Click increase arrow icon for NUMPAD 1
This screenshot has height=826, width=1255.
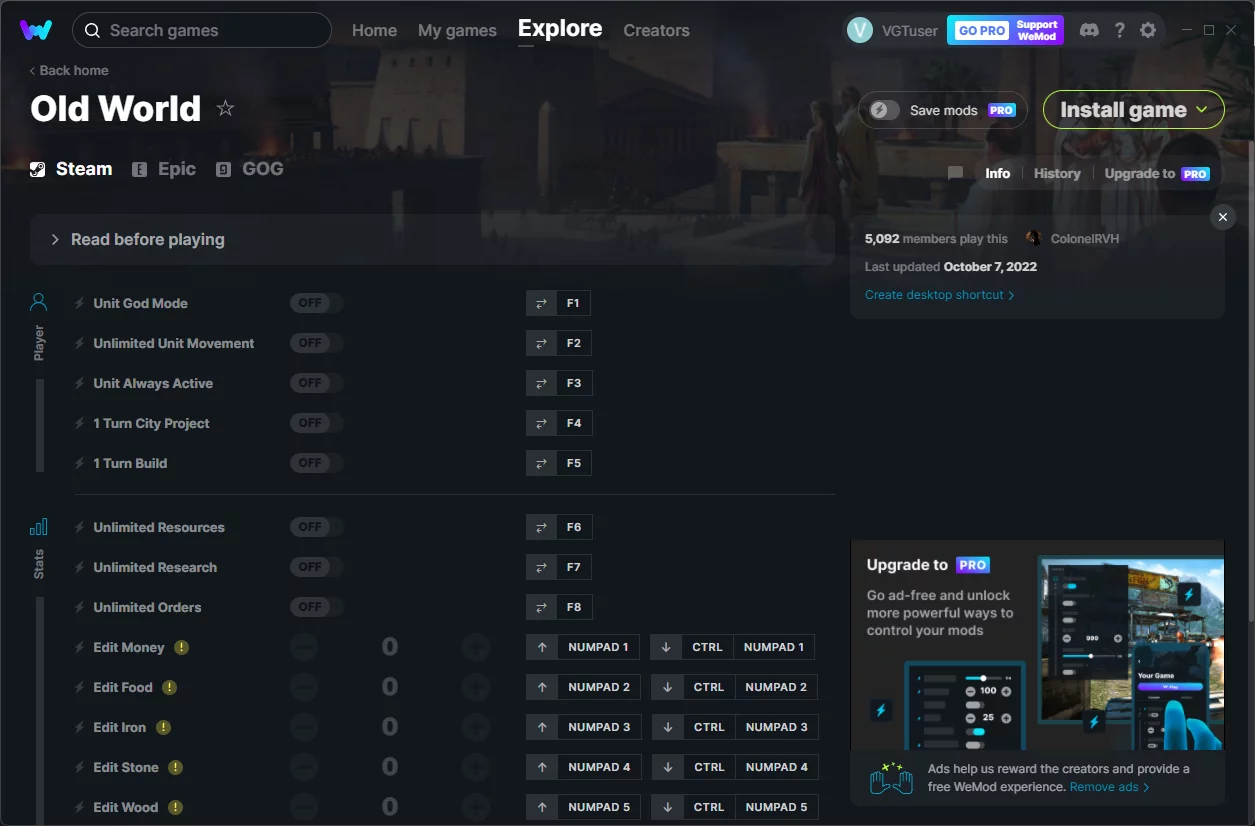point(541,647)
